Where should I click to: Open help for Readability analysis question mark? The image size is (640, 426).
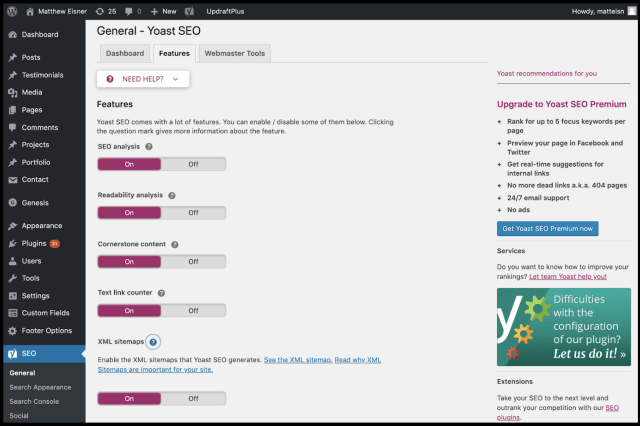pos(172,195)
